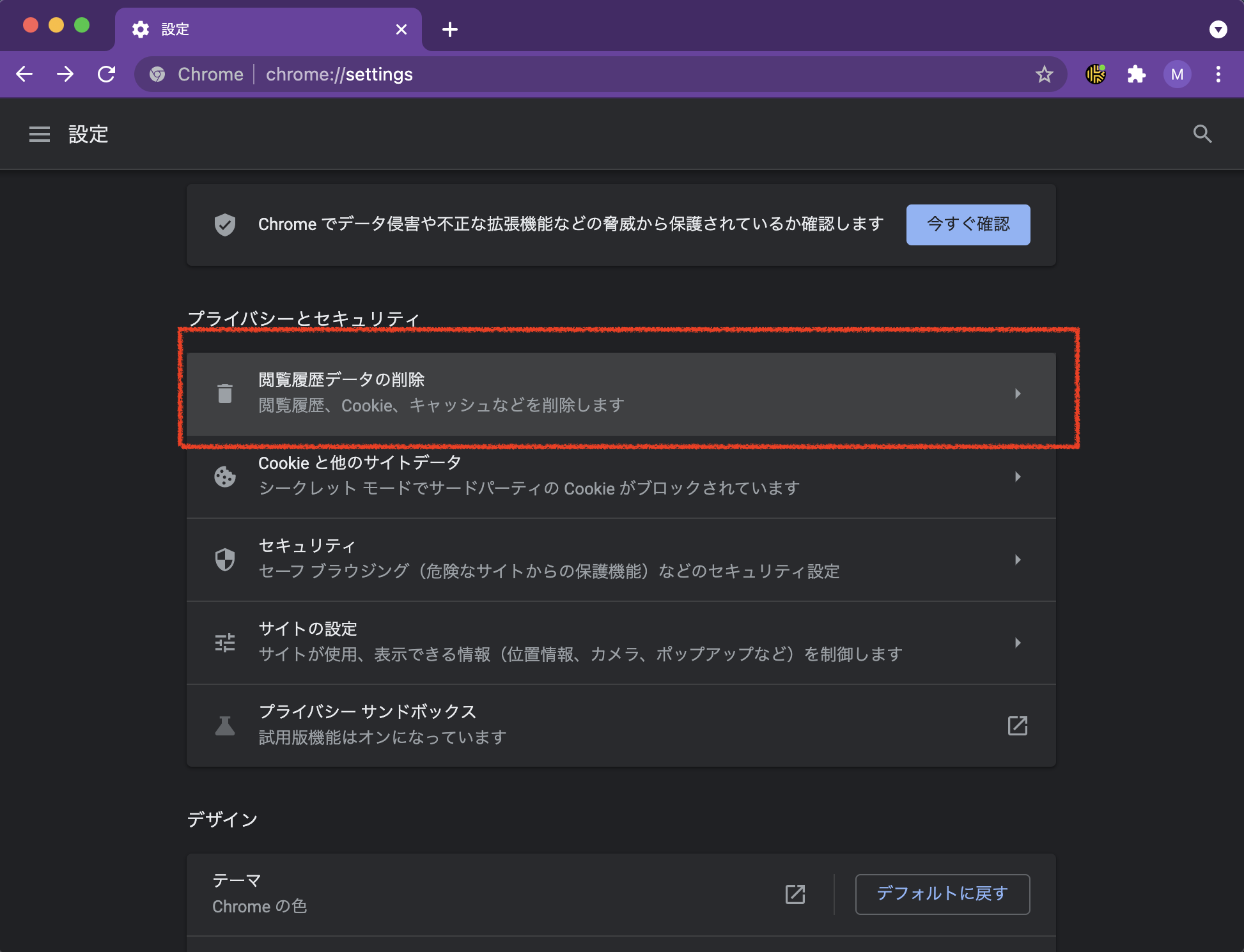Click 今すぐ確認 button
Screen dimensions: 1244x952
[x=968, y=224]
